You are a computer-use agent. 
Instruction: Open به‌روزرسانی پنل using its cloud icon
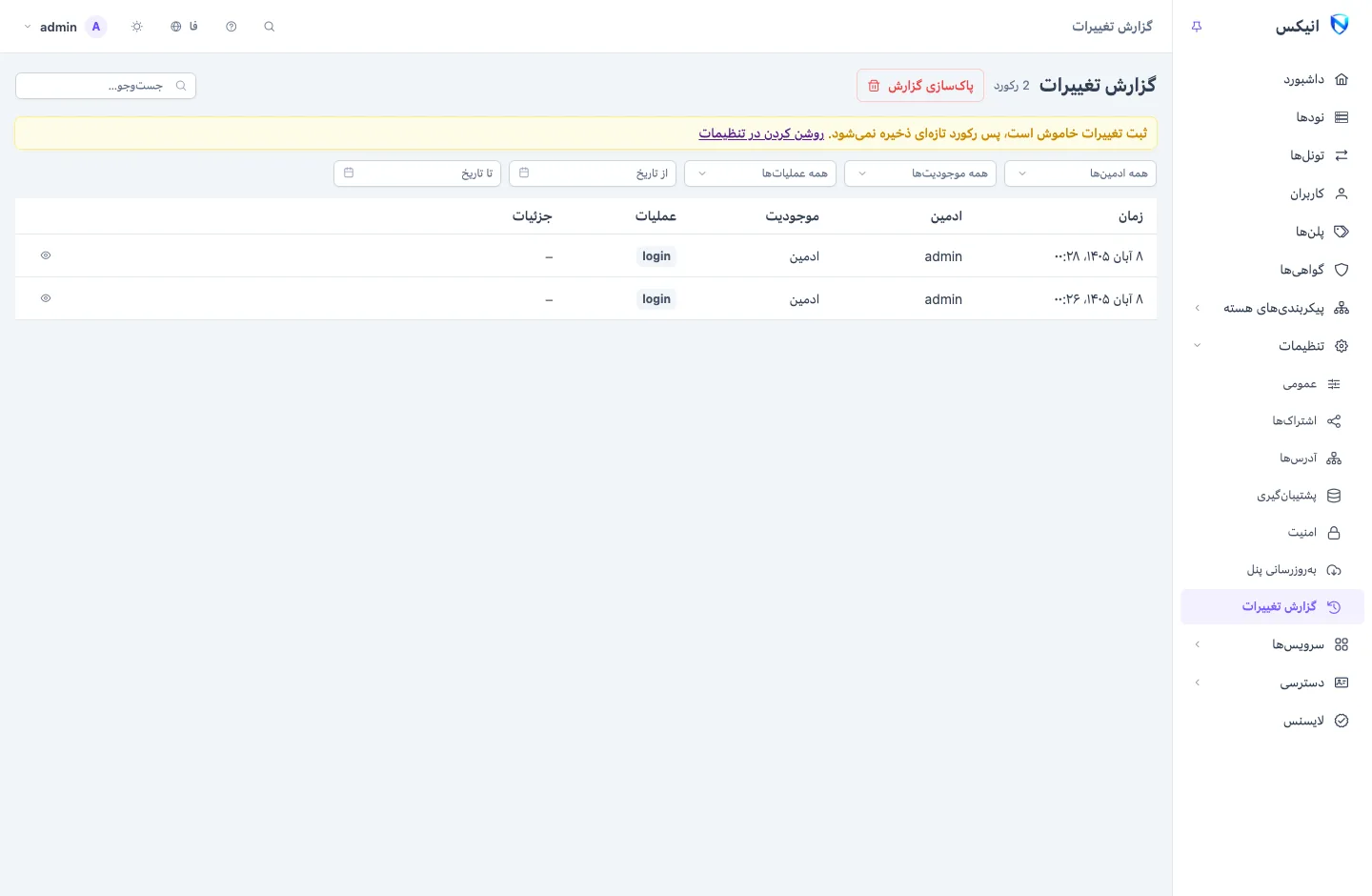(1334, 570)
